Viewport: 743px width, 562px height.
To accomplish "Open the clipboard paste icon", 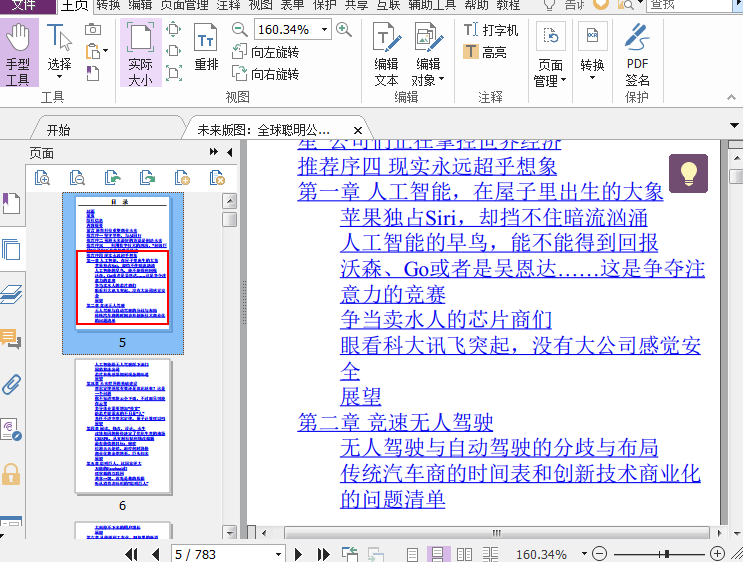I will (93, 51).
